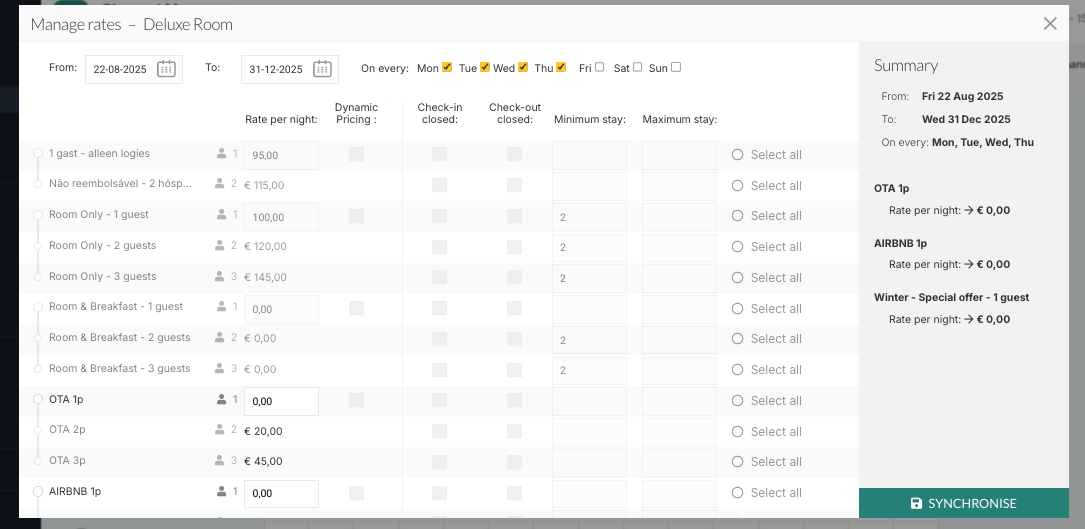1085x529 pixels.
Task: Click Minimum stay field for OTA 1p
Action: coord(590,402)
